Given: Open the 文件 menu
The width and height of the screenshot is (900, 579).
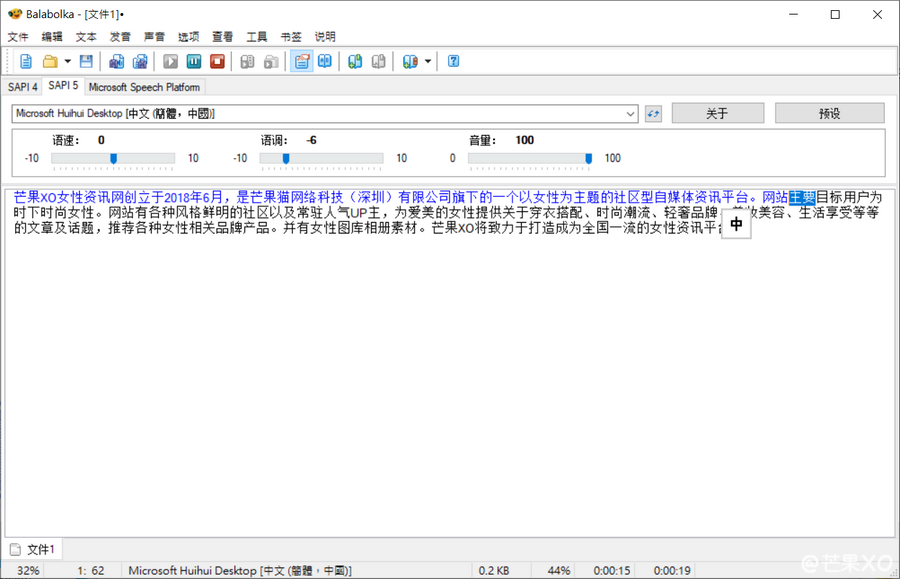Looking at the screenshot, I should click(x=18, y=37).
